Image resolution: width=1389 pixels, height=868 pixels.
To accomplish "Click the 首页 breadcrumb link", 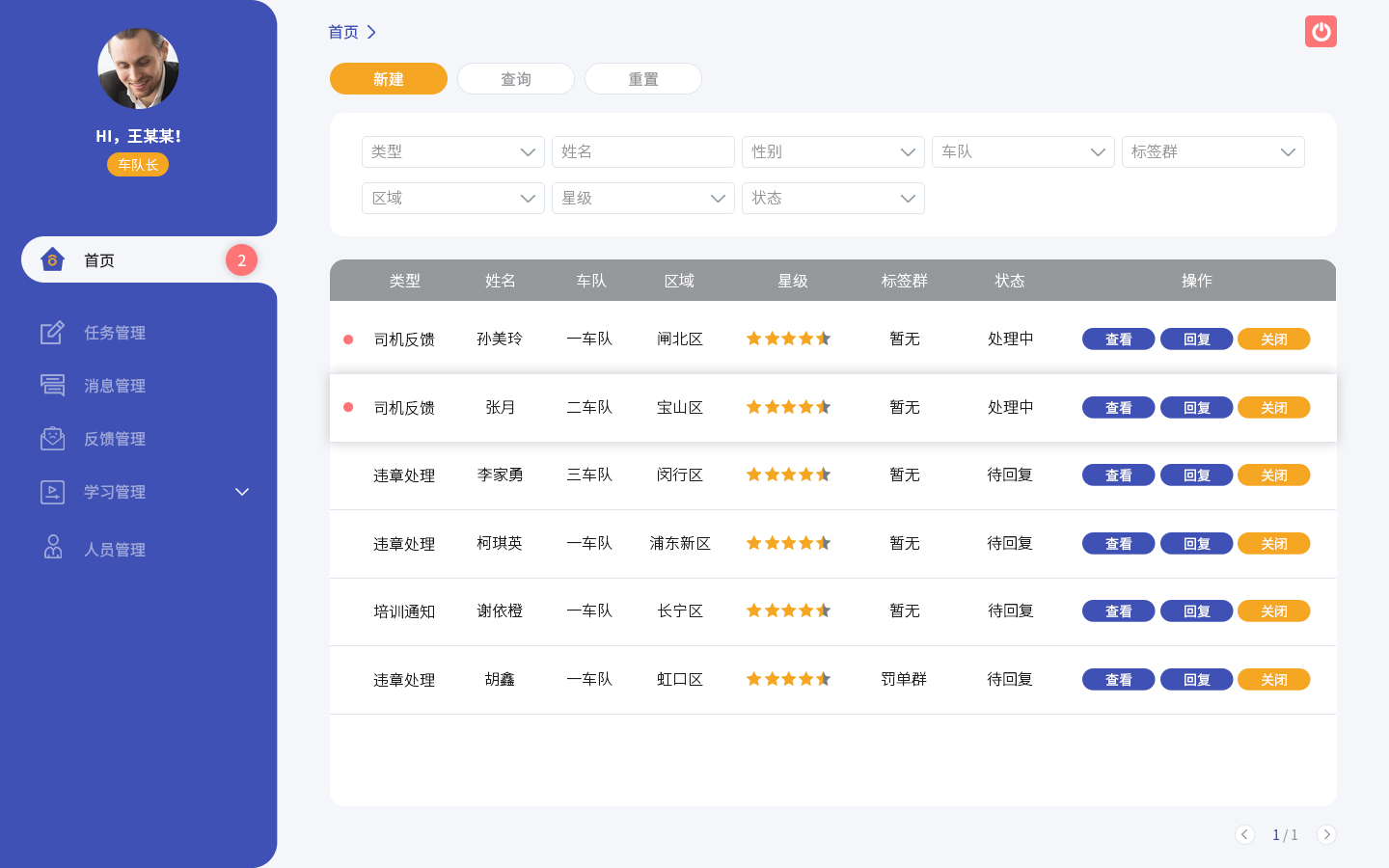I will point(343,32).
